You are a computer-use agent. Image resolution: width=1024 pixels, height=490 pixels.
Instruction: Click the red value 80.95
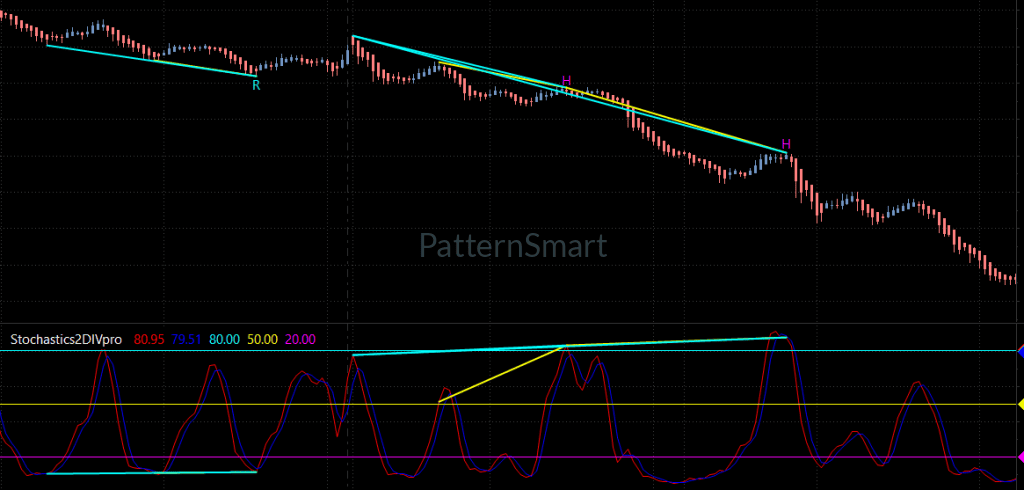[x=148, y=339]
